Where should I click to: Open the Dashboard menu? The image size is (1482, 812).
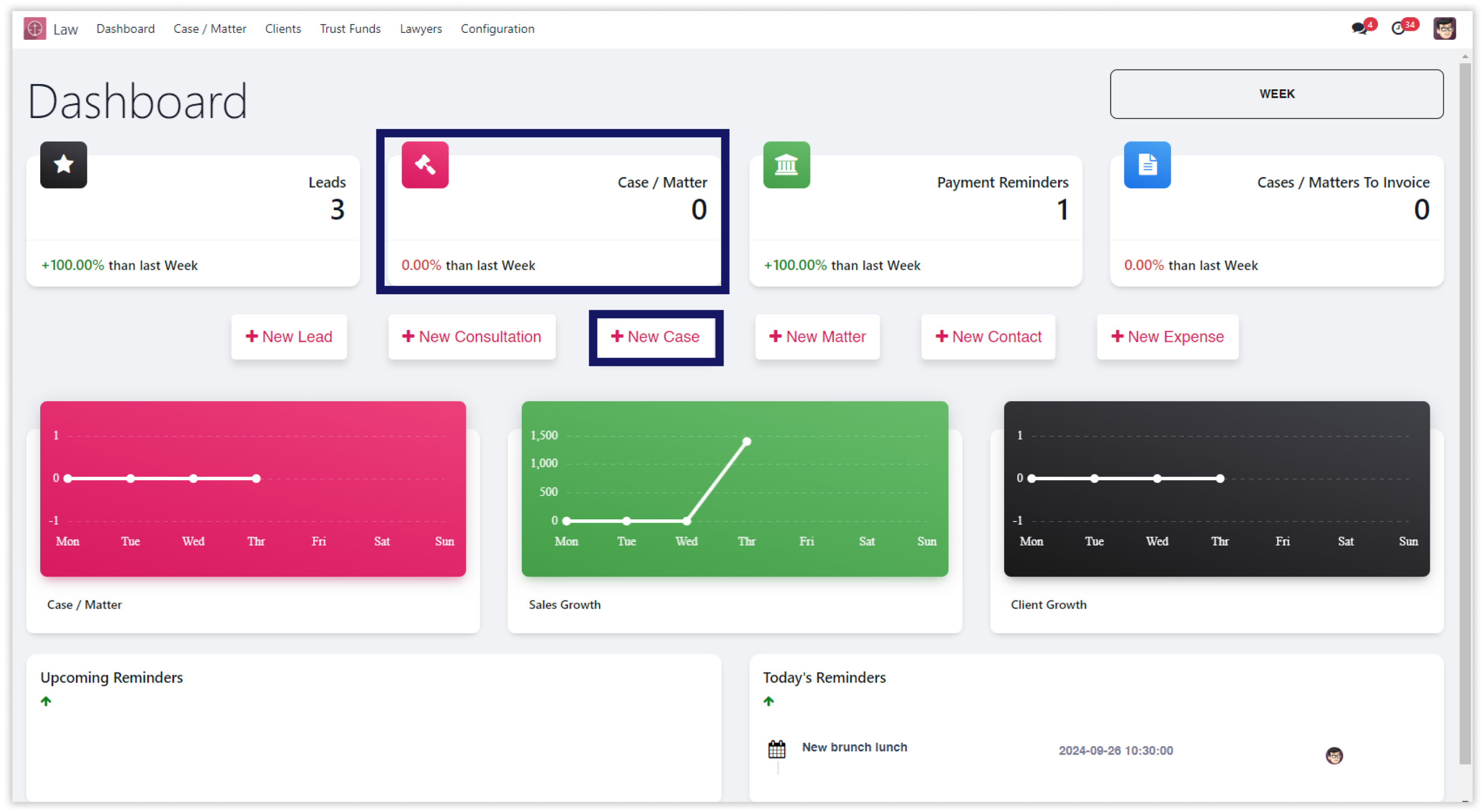pyautogui.click(x=125, y=28)
